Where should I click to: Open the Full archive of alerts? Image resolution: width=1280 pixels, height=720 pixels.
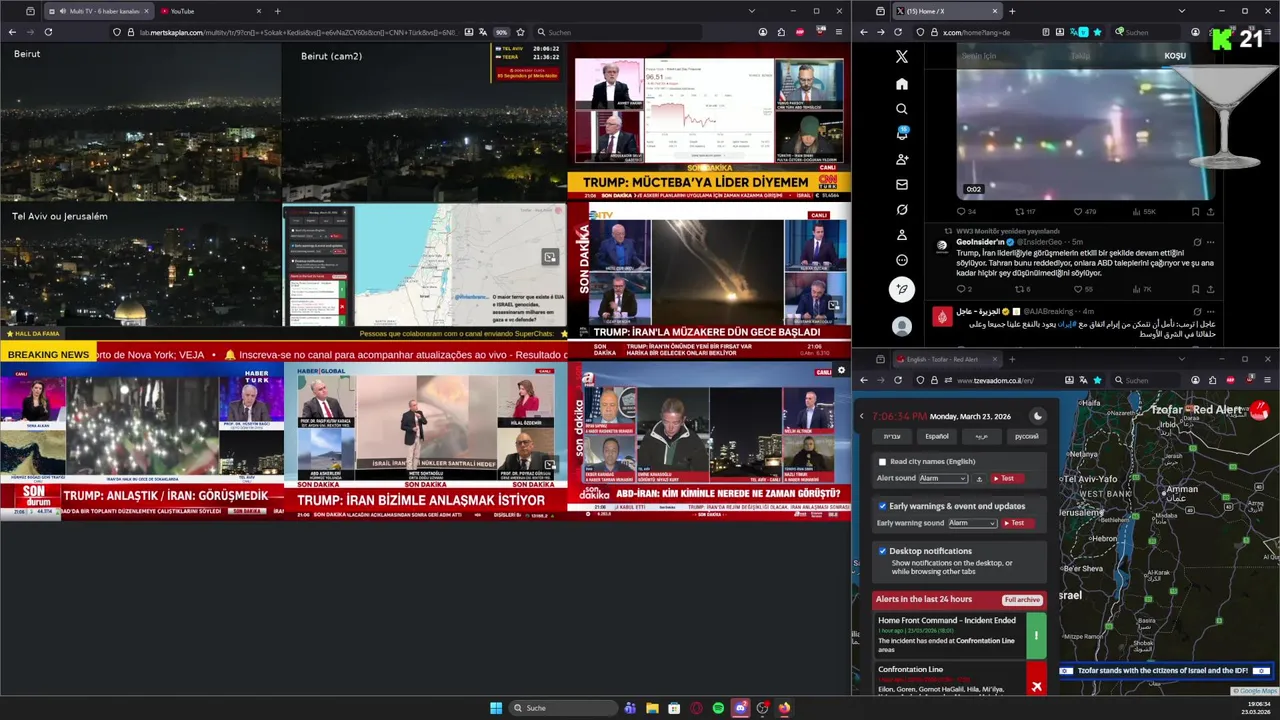point(1022,600)
